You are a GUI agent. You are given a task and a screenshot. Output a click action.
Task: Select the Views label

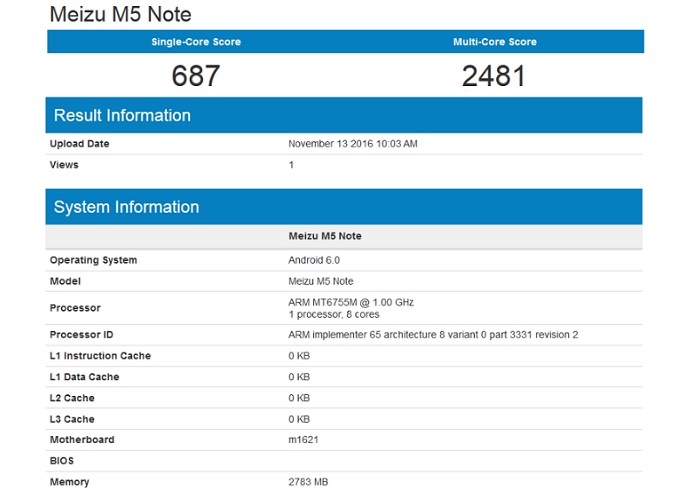64,165
